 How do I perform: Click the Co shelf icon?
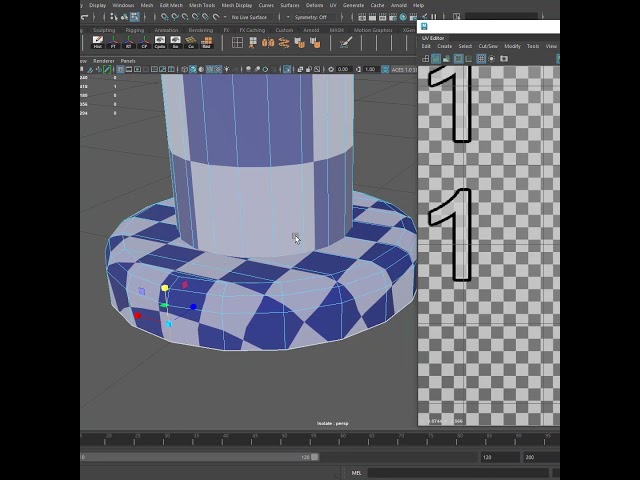point(191,42)
